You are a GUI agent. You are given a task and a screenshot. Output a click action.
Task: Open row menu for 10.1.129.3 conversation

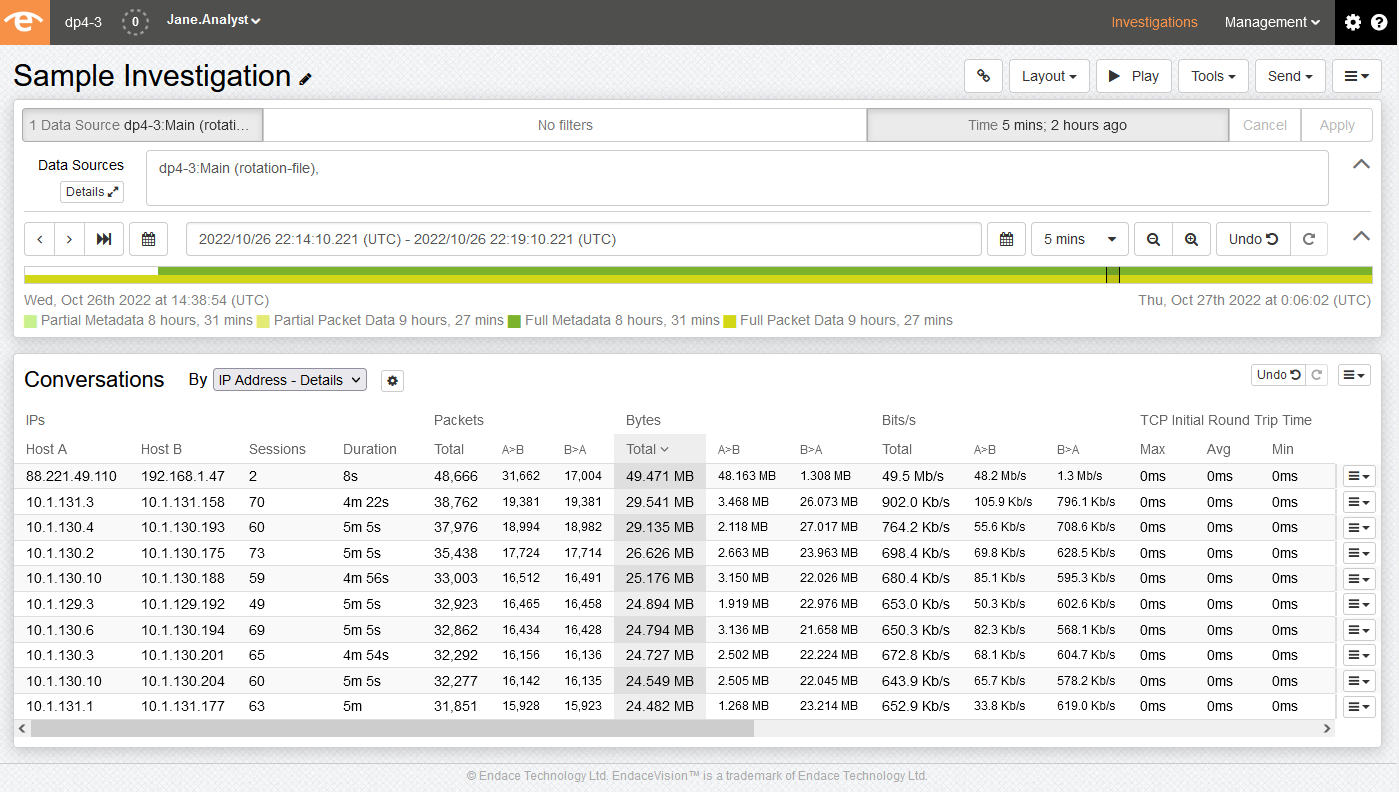click(1359, 604)
